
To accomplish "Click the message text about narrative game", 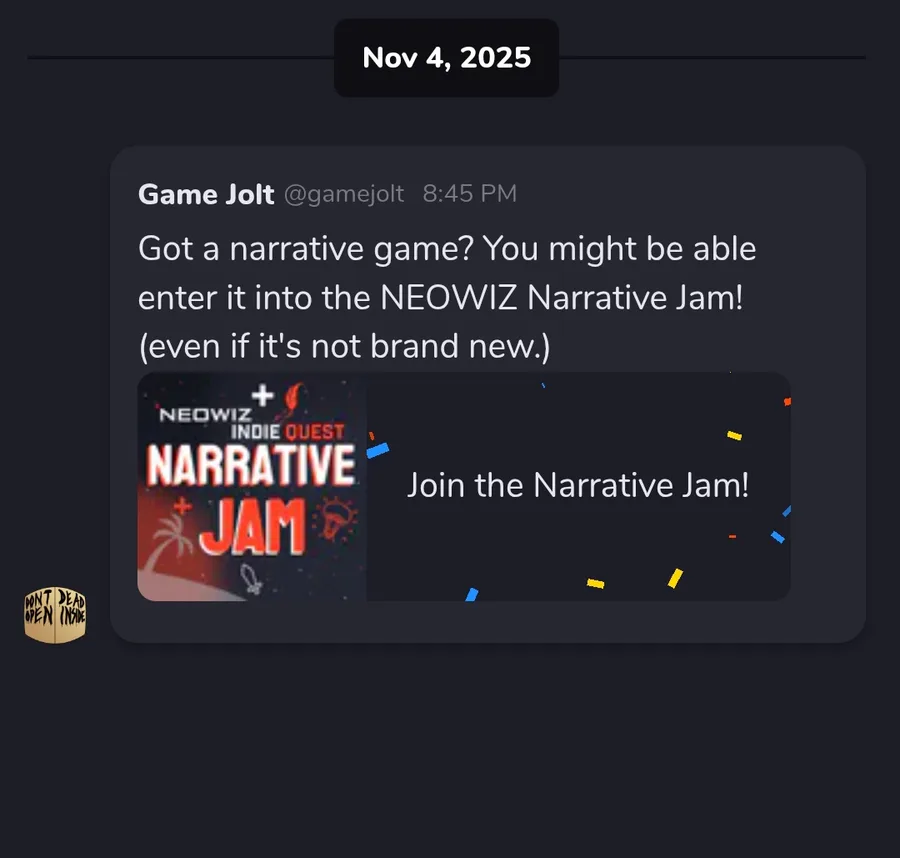I will click(447, 297).
